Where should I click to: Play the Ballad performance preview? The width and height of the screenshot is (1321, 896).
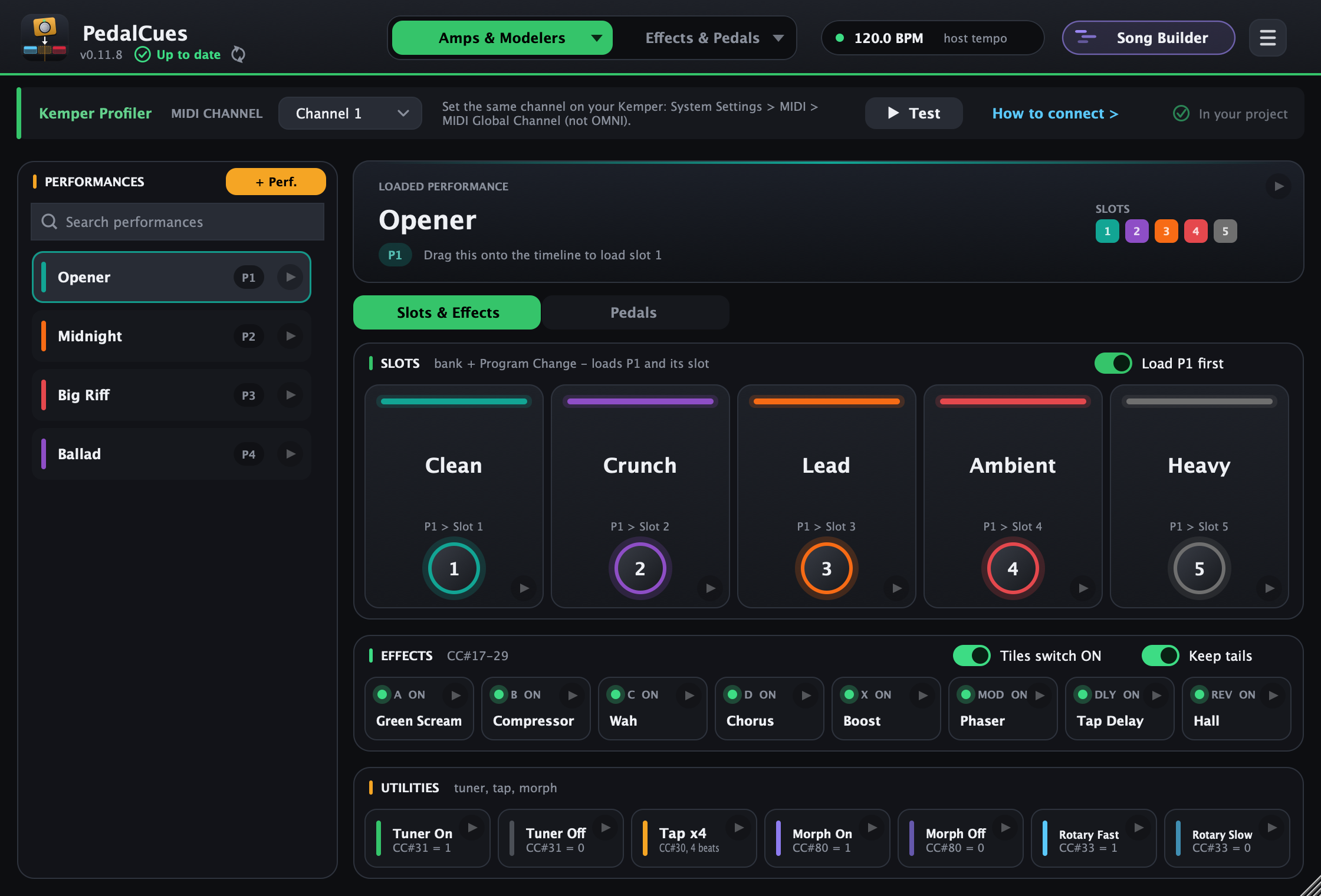click(290, 454)
